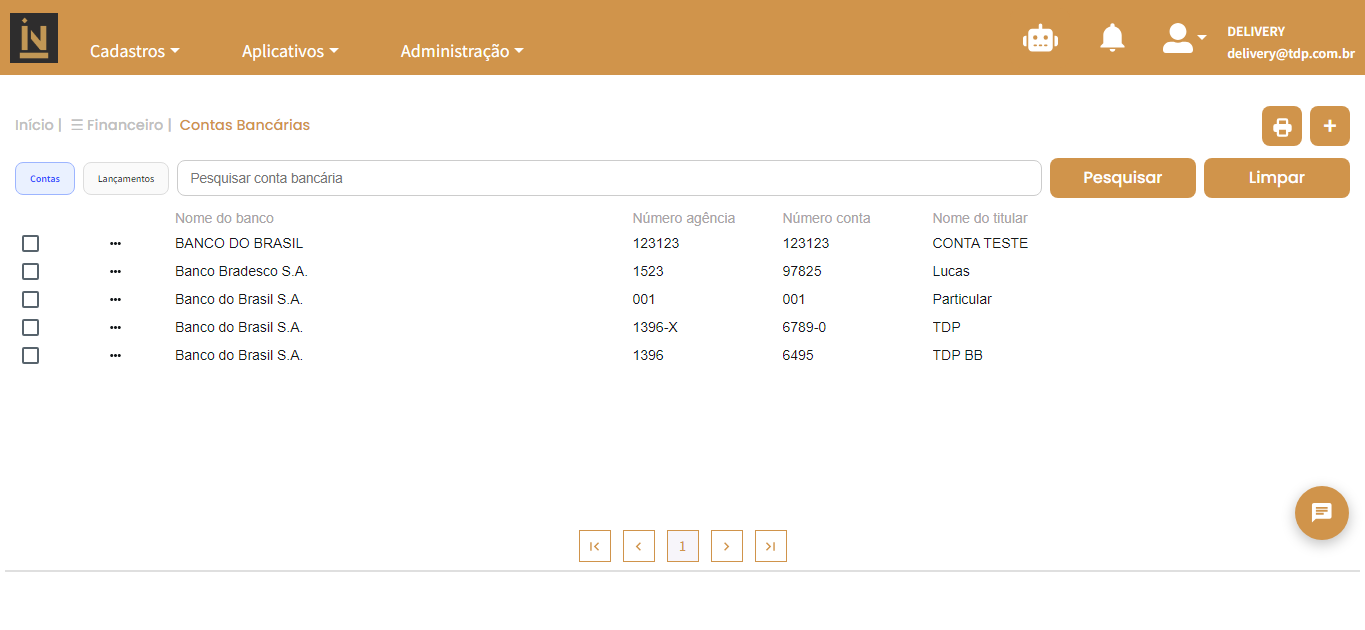
Task: Click the IN logo icon
Action: coord(34,38)
